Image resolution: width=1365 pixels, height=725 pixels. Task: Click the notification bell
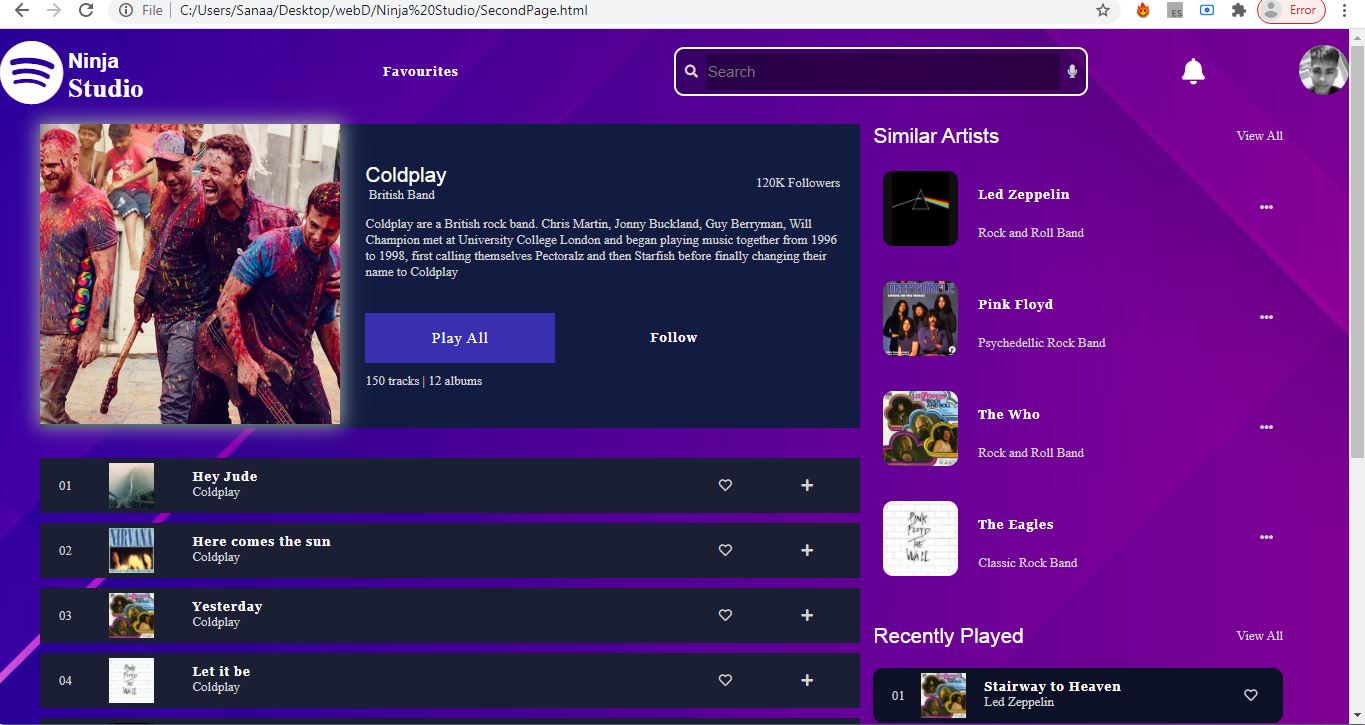(1192, 70)
